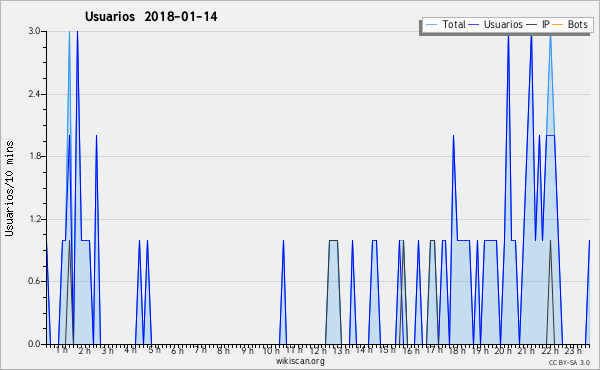Click the 3.0 value on y-axis

(x=34, y=31)
